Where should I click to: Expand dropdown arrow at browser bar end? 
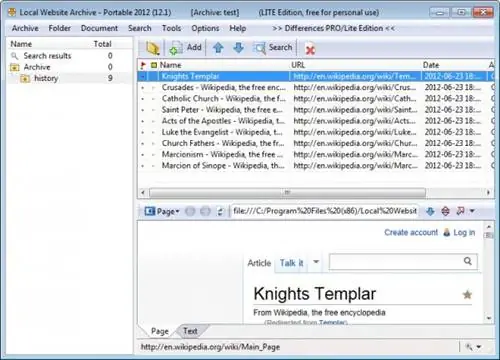[472, 211]
